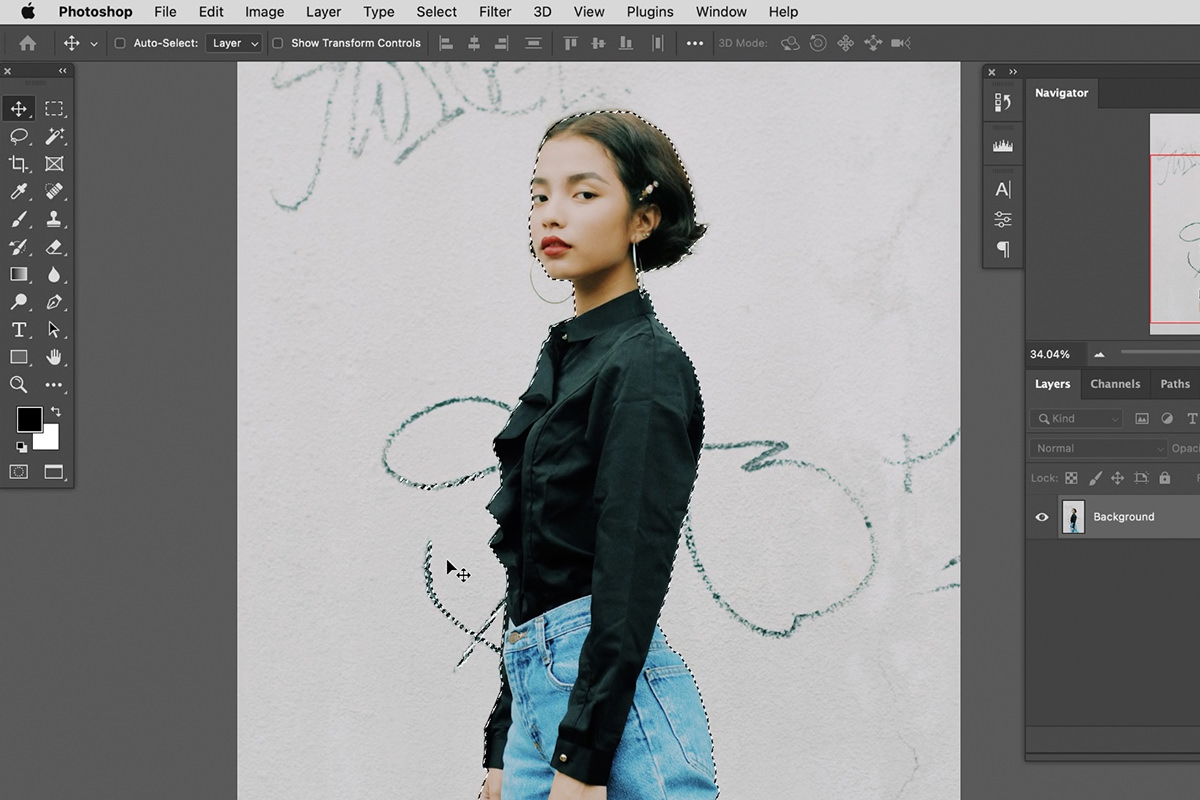
Task: Select the Type tool
Action: coord(18,330)
